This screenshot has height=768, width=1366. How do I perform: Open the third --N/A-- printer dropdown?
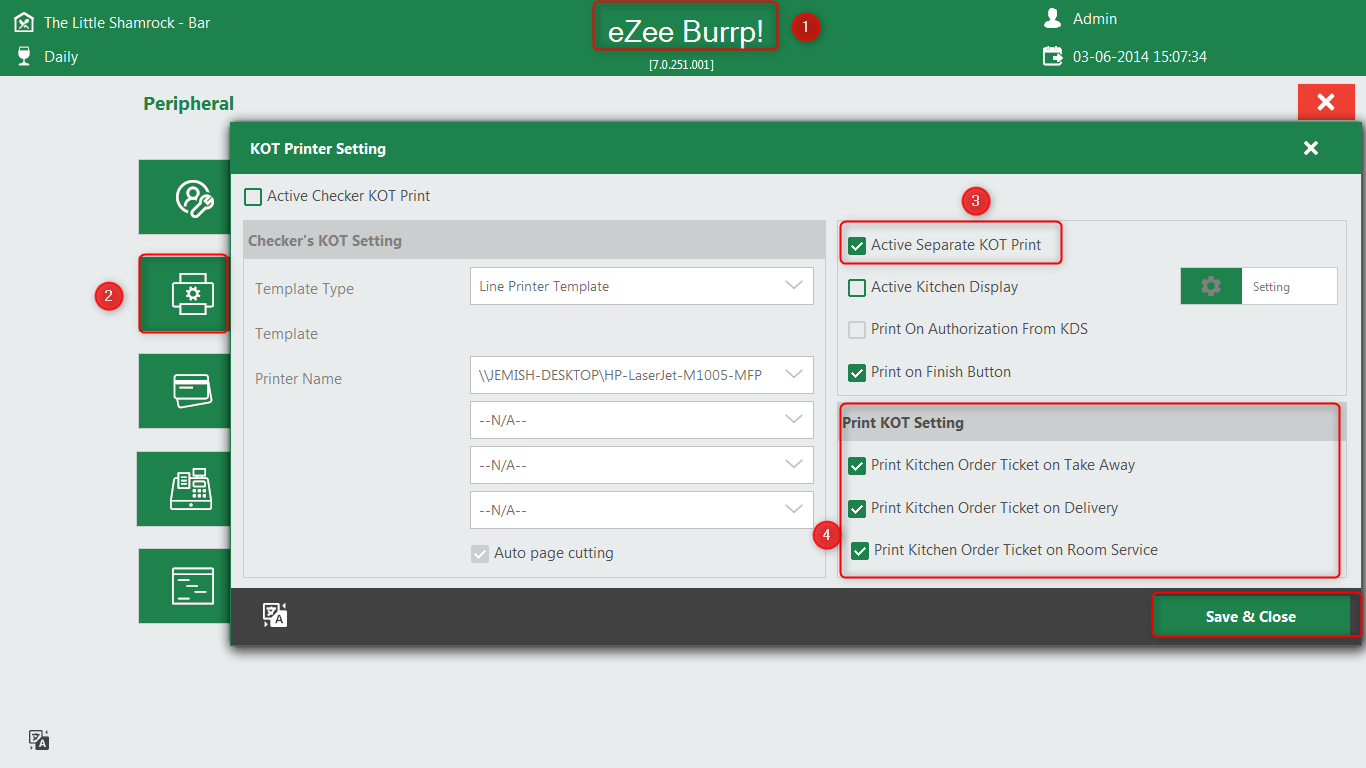641,510
